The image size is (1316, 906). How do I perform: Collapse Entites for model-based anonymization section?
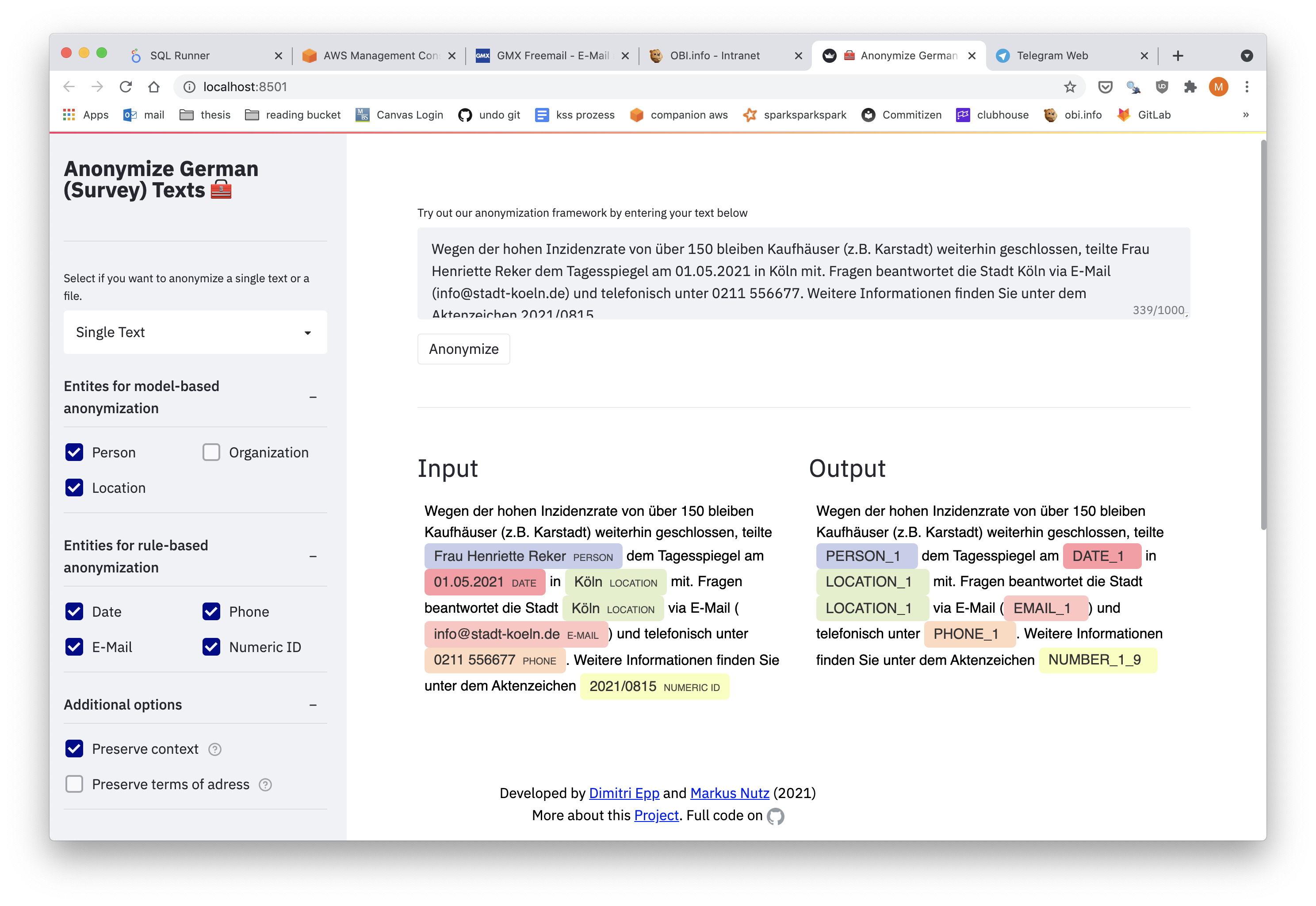pyautogui.click(x=313, y=397)
